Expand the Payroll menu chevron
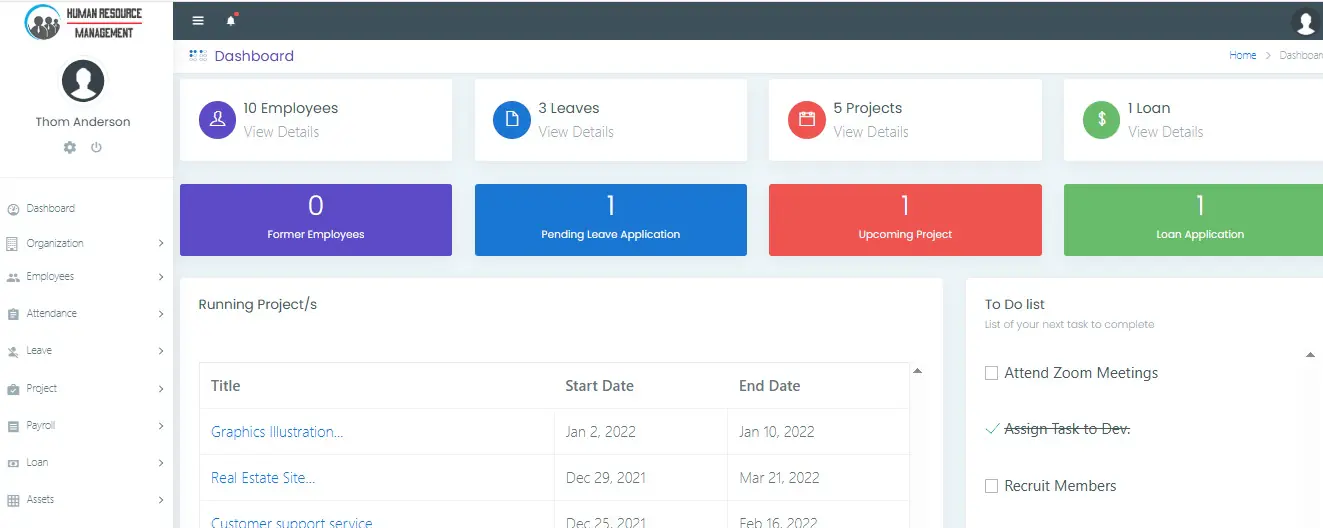 tap(161, 426)
